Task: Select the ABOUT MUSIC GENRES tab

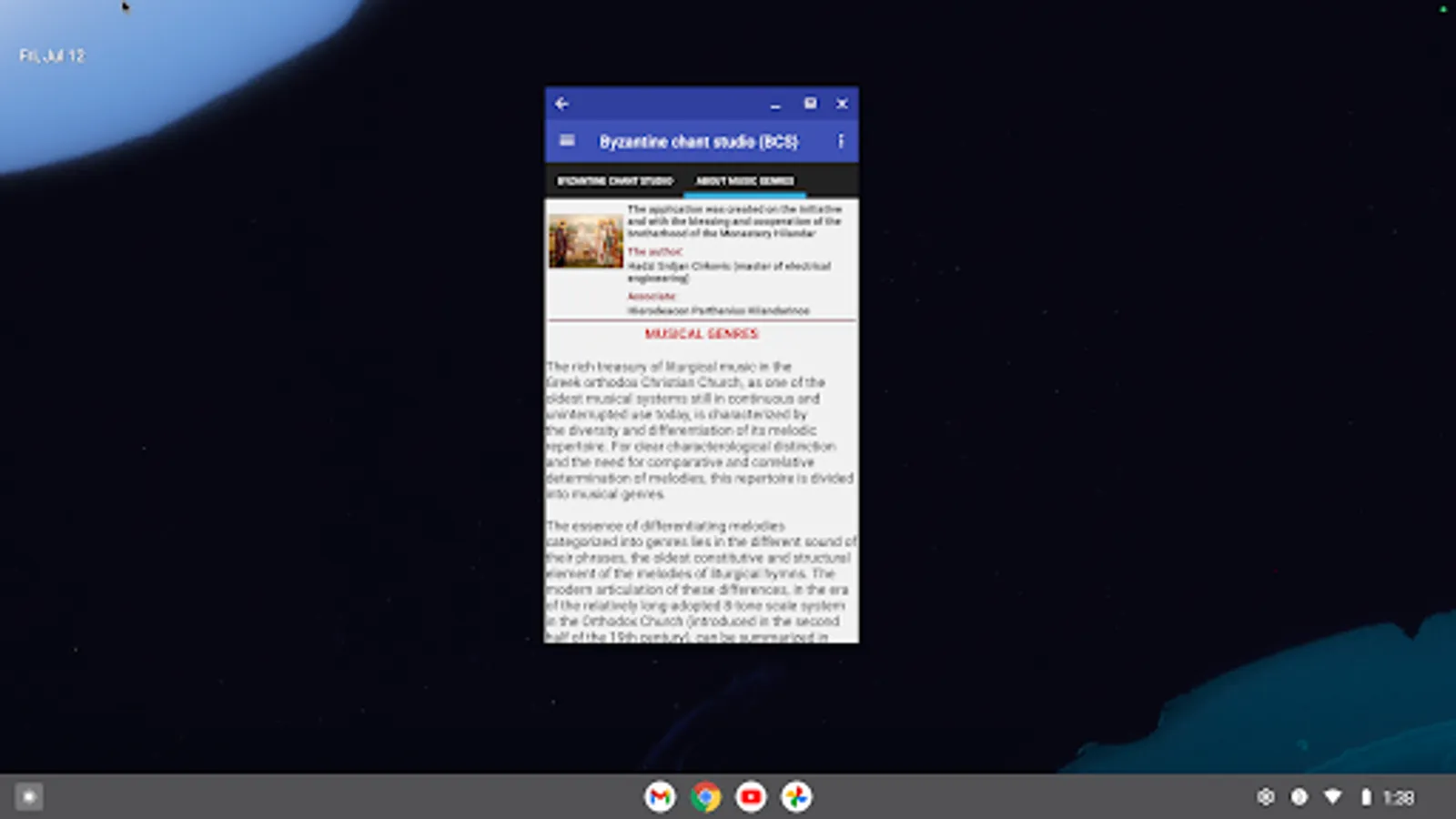Action: coord(744,181)
